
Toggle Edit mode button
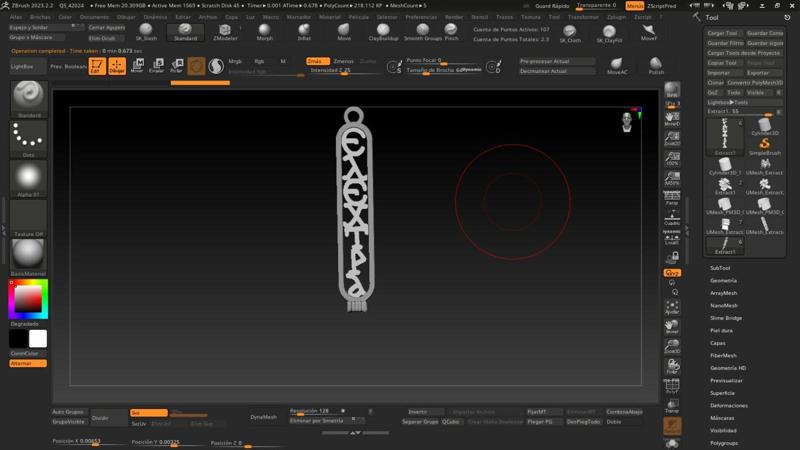[x=97, y=66]
